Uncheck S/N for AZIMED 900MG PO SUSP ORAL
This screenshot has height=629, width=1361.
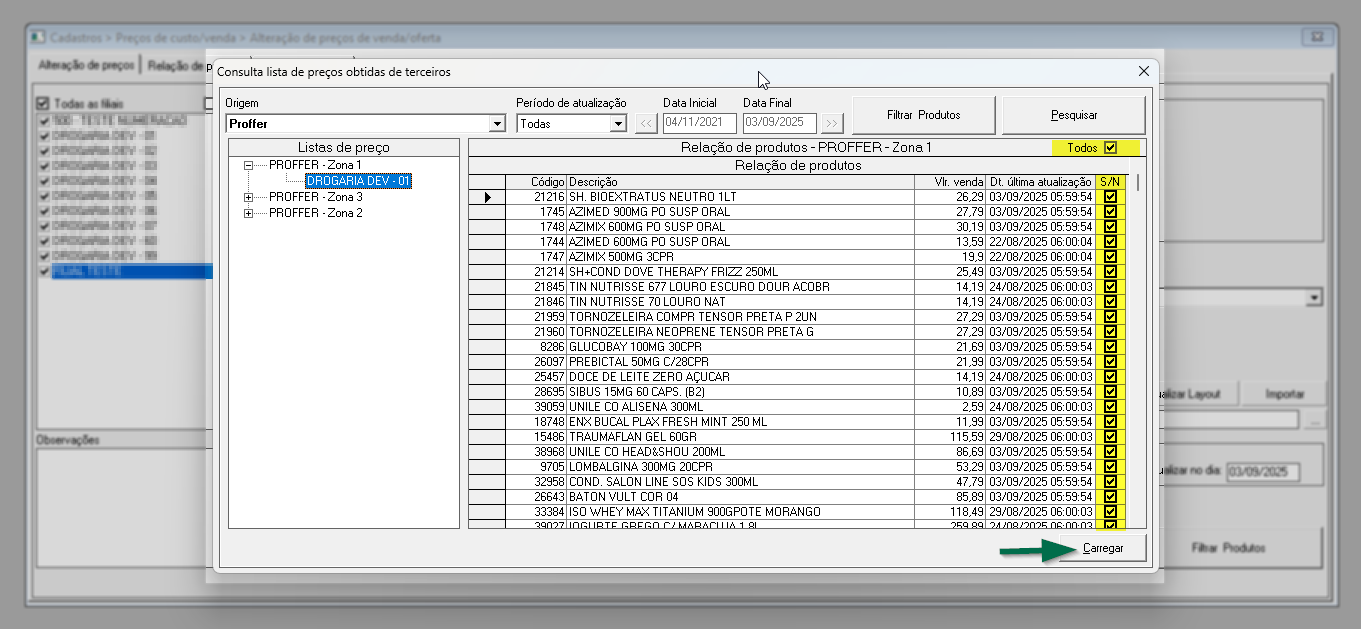(x=1110, y=212)
